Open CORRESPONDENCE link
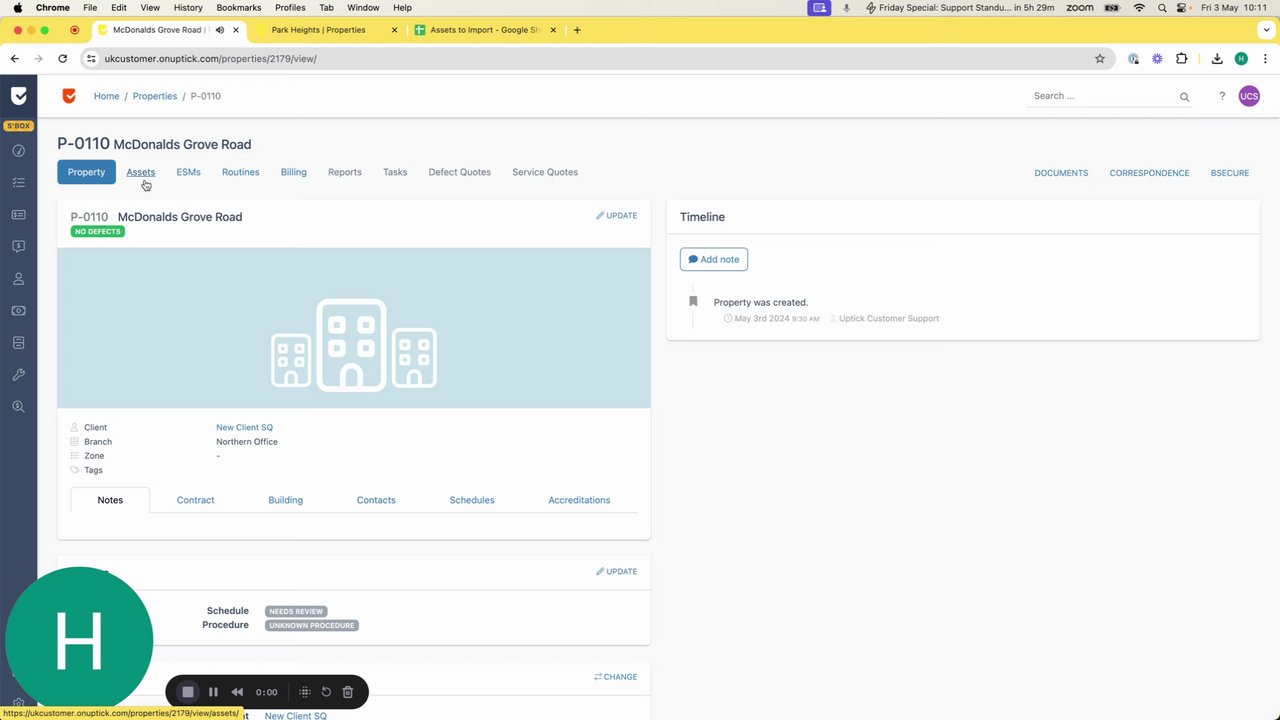This screenshot has width=1280, height=720. [x=1149, y=173]
